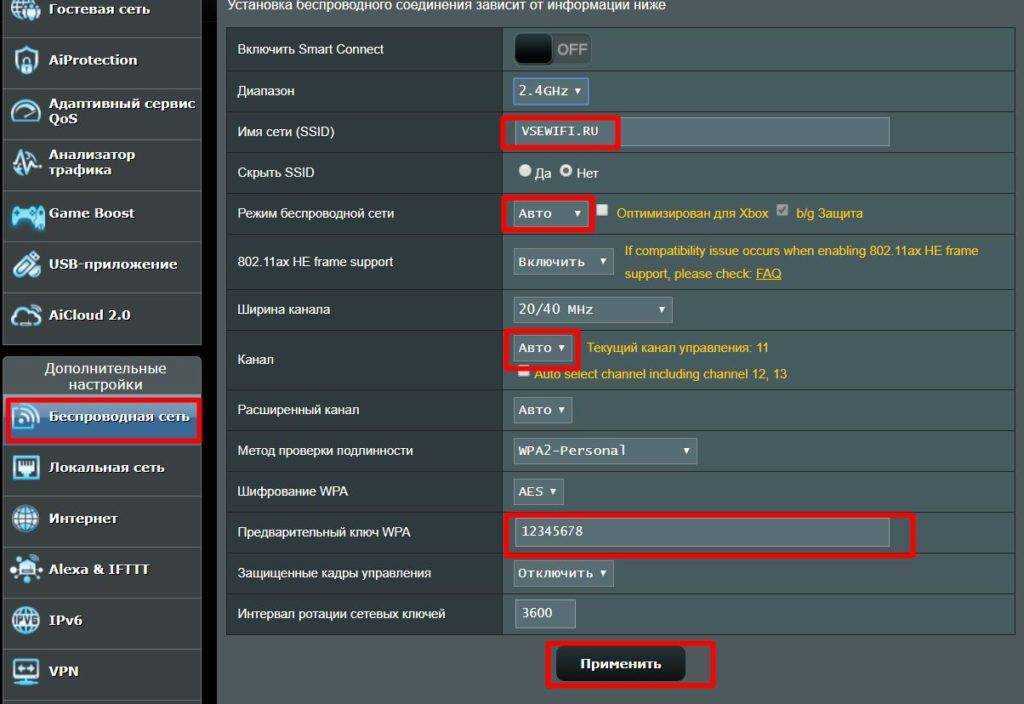Image resolution: width=1024 pixels, height=704 pixels.
Task: Click the Метод проверки подлинности label
Action: [x=325, y=451]
